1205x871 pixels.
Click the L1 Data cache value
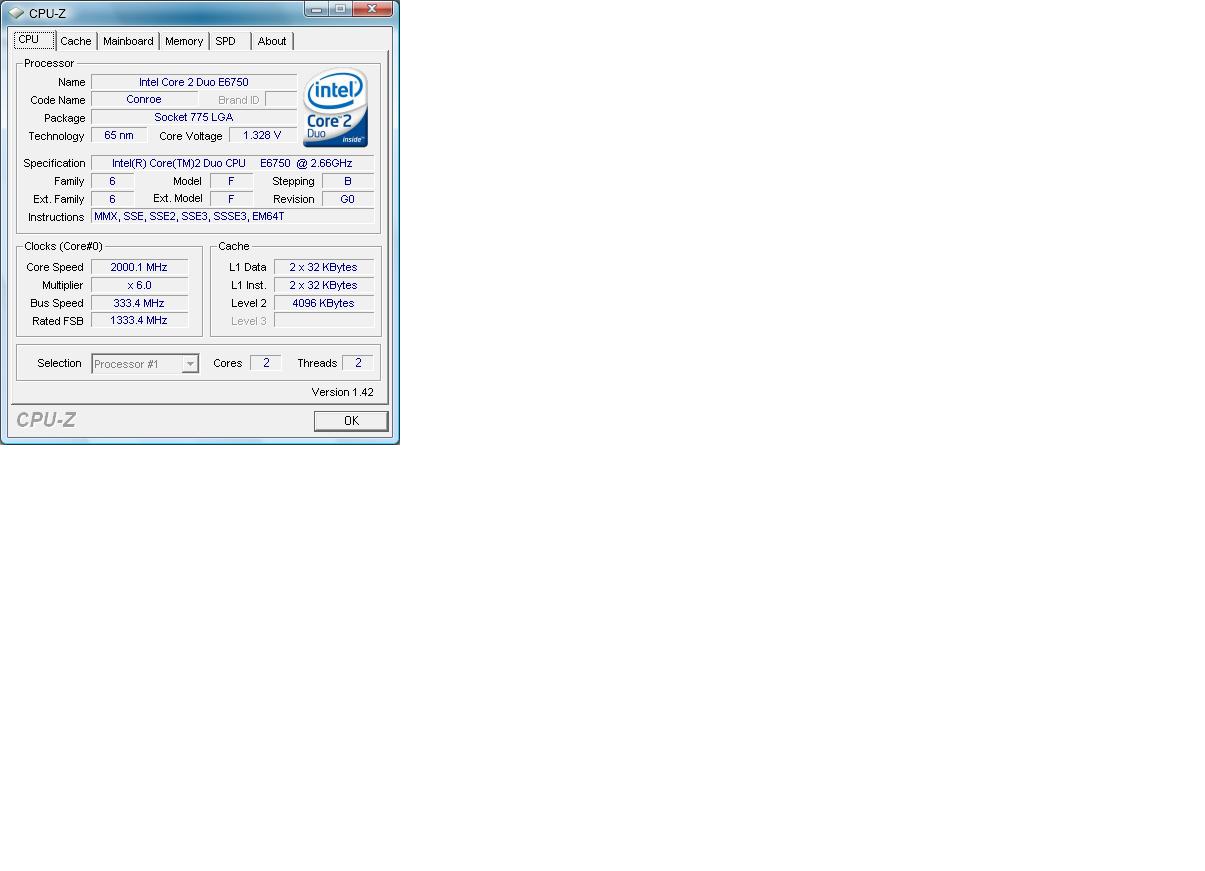(324, 267)
